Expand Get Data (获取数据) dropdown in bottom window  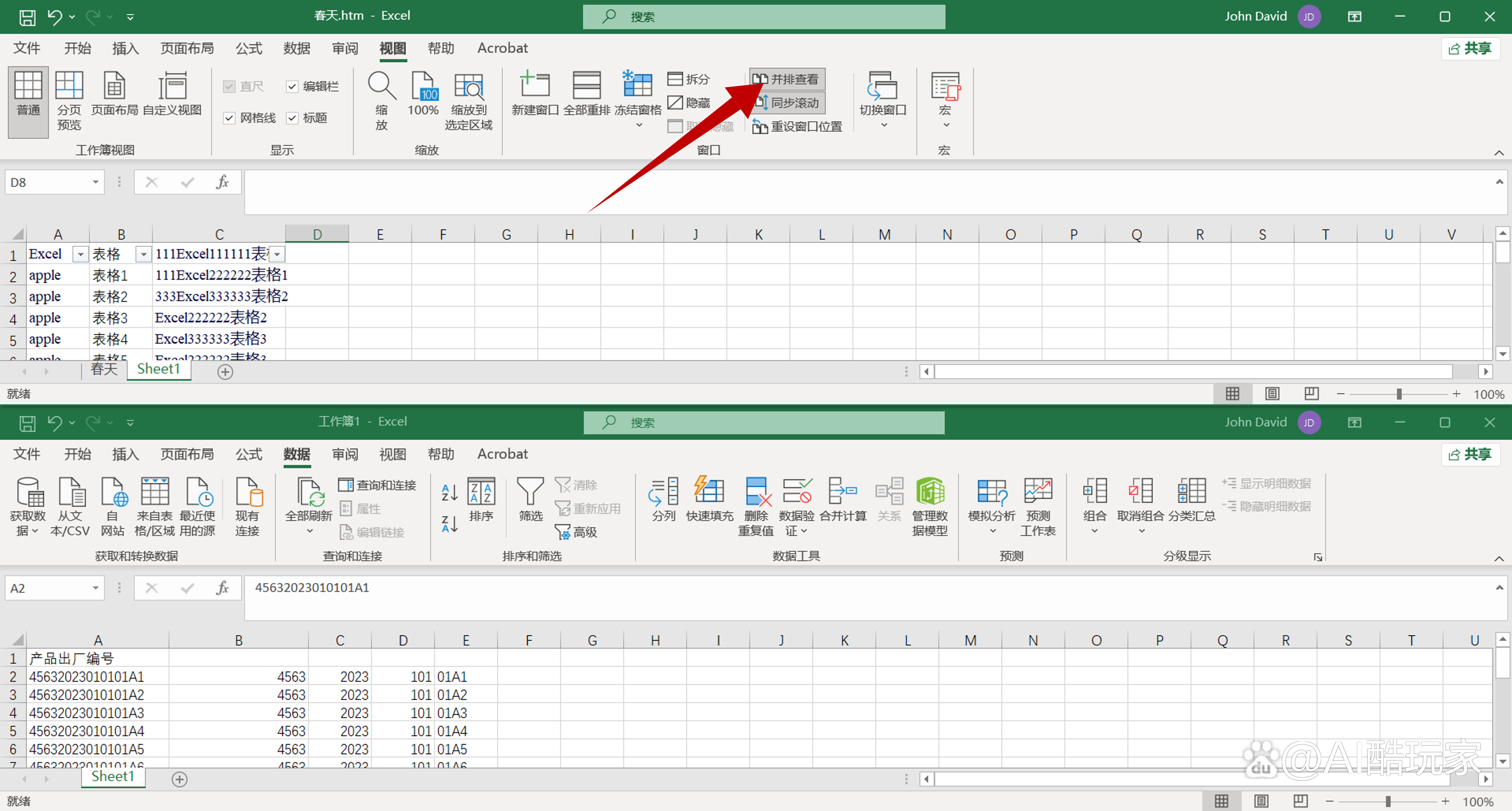tap(35, 531)
